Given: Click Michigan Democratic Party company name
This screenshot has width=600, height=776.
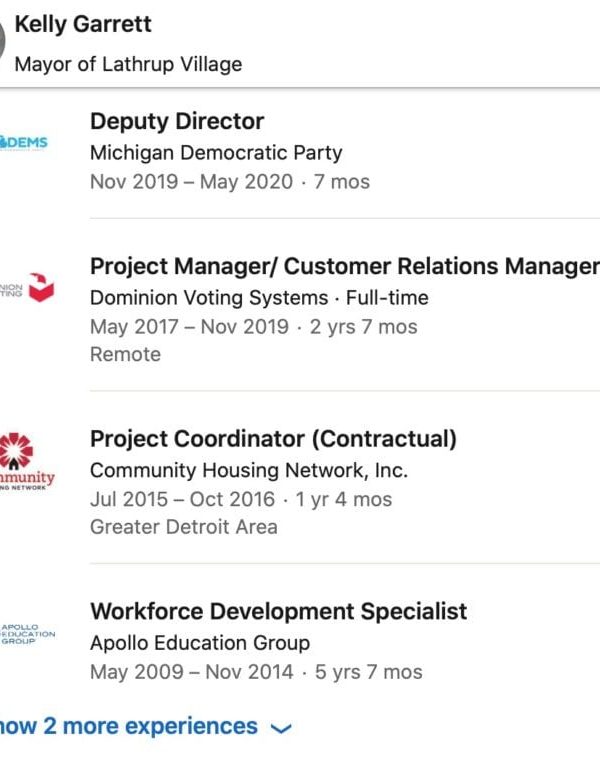Looking at the screenshot, I should pyautogui.click(x=216, y=153).
